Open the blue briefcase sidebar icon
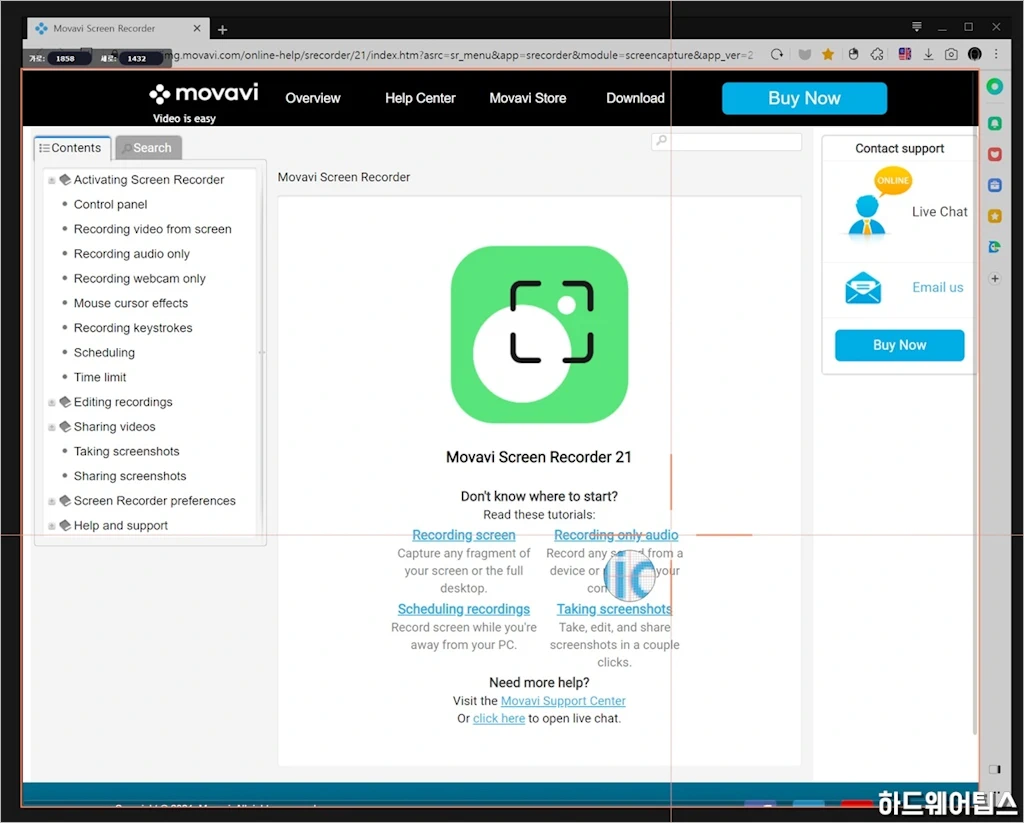This screenshot has height=823, width=1024. click(x=995, y=186)
